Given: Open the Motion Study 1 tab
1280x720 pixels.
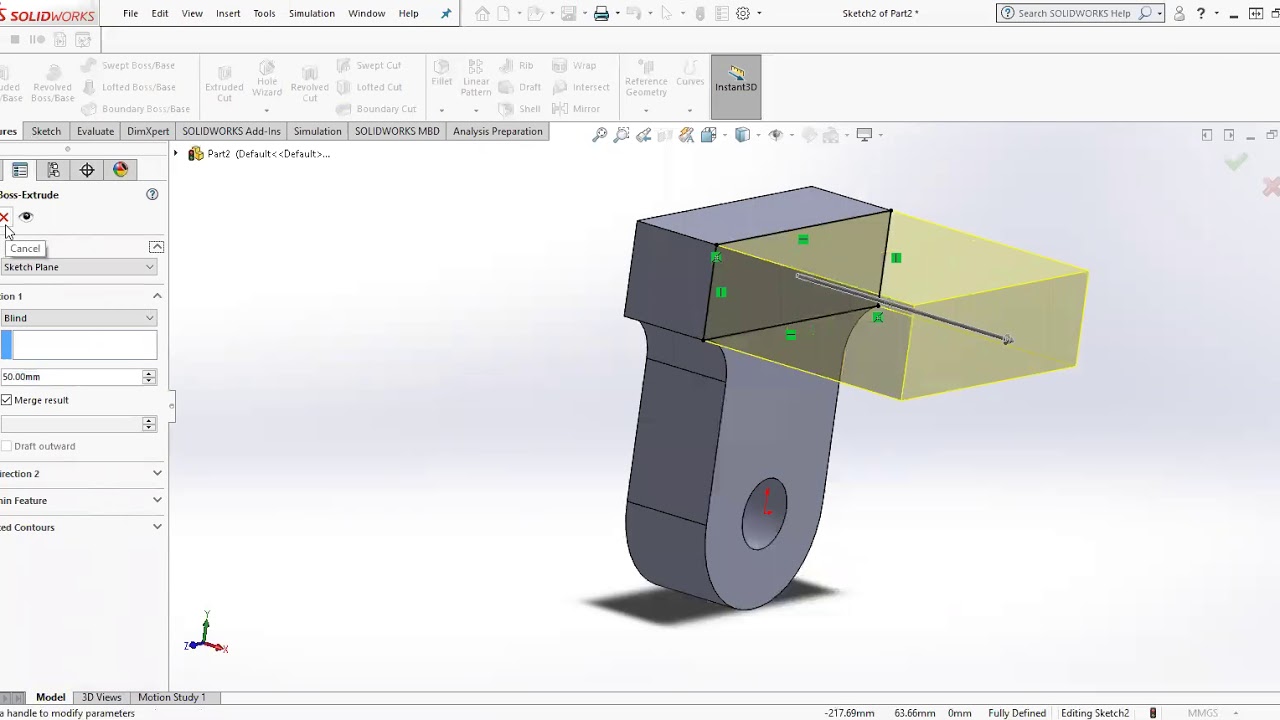Looking at the screenshot, I should click(x=171, y=697).
